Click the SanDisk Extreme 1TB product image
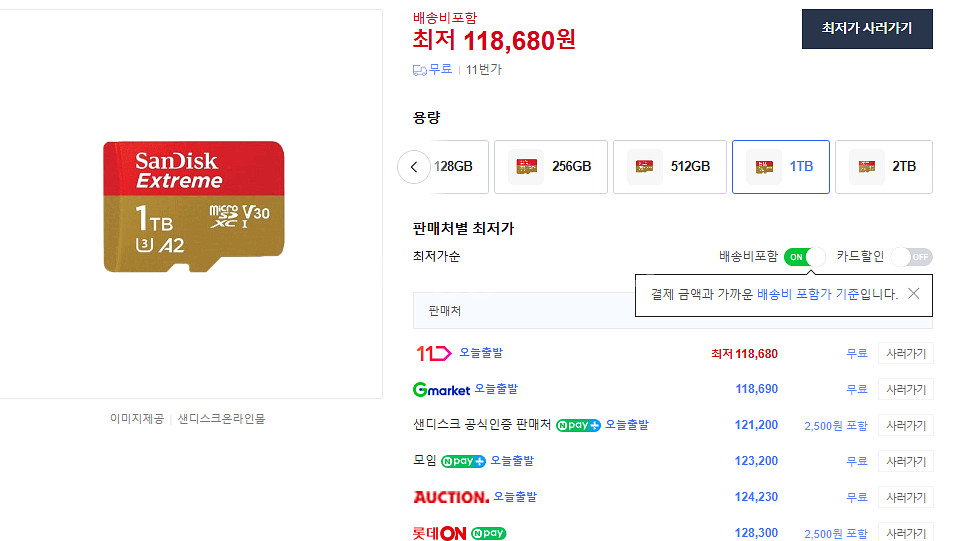 (193, 206)
